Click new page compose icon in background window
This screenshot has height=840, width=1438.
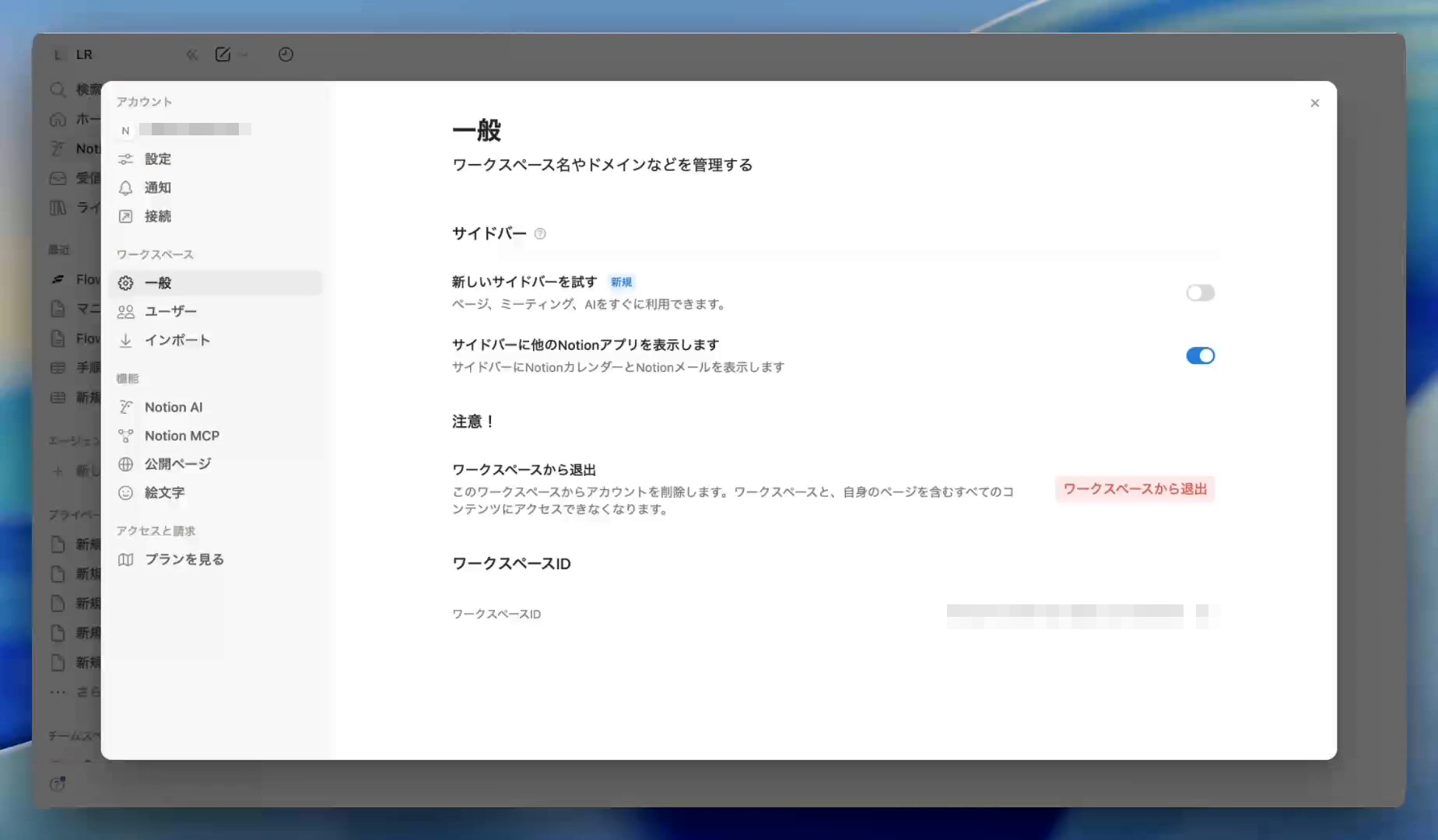point(223,54)
